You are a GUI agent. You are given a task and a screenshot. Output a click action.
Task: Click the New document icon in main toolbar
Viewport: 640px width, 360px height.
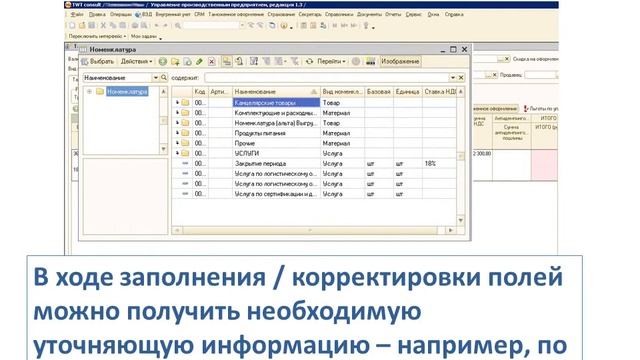click(72, 25)
